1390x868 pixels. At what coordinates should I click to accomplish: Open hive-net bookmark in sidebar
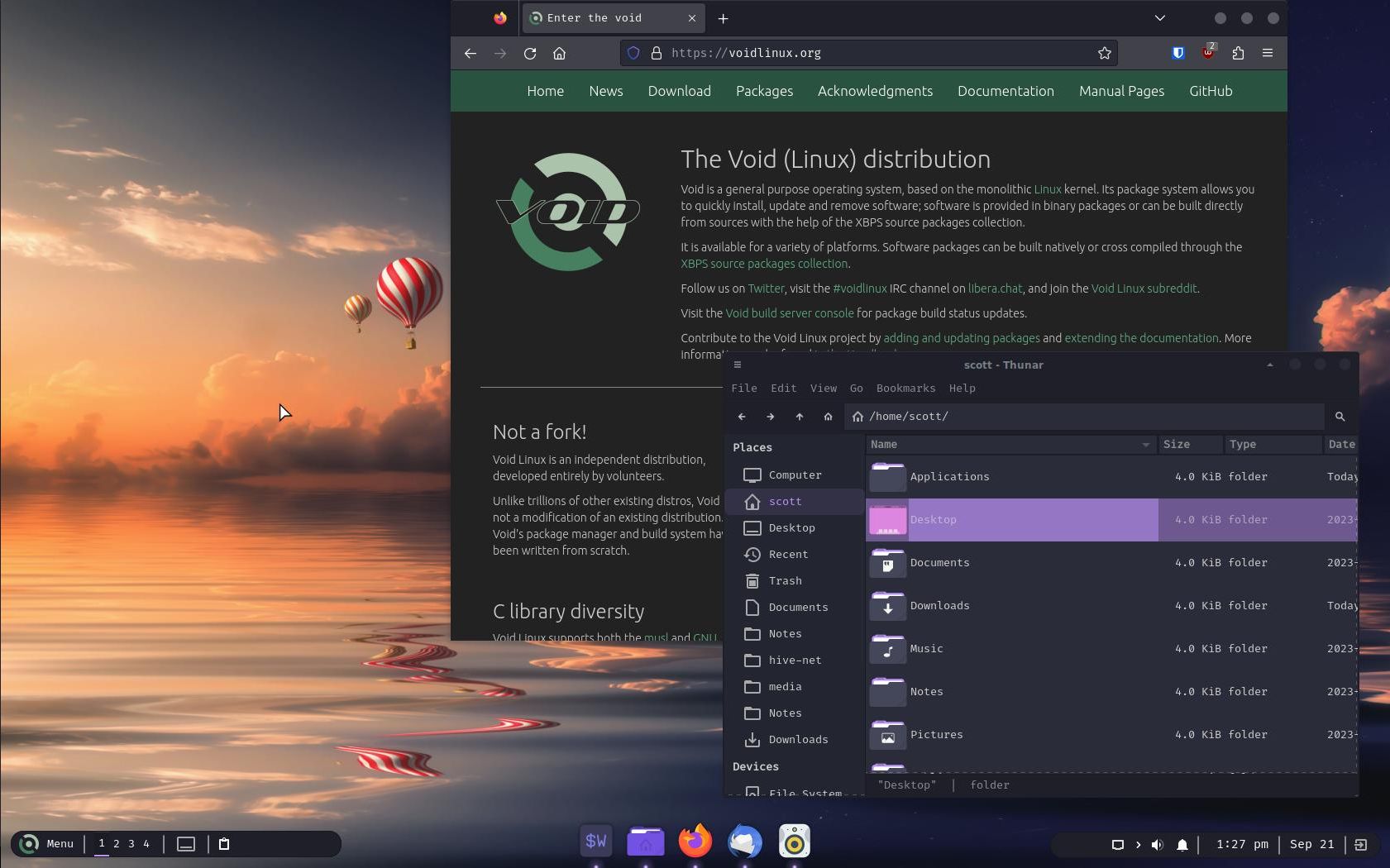click(x=795, y=661)
